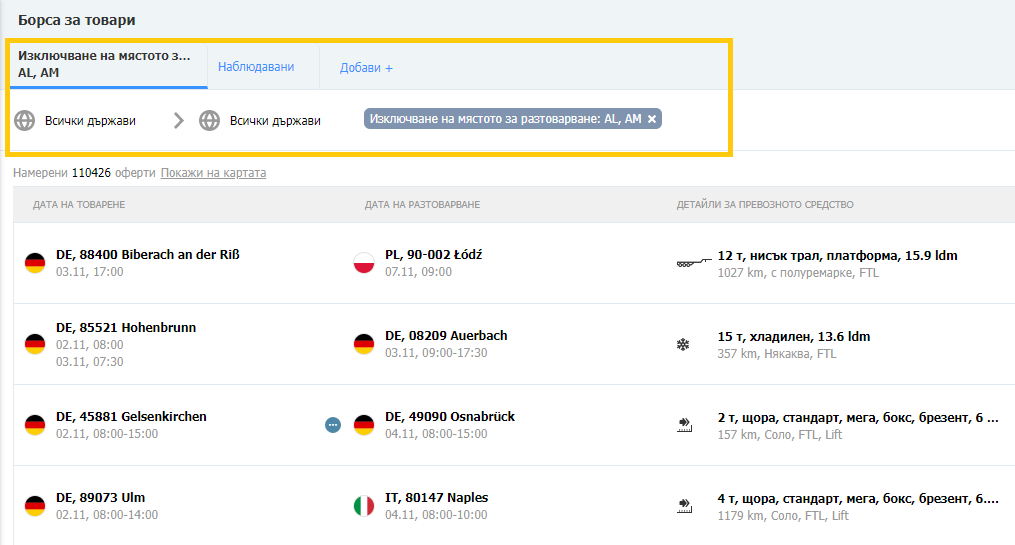Click the 'ДАТА НА РАЗТОВАРВАНЕ' column header
The width and height of the screenshot is (1015, 545).
422,205
